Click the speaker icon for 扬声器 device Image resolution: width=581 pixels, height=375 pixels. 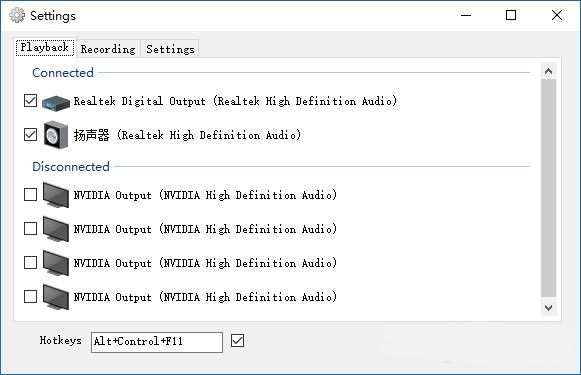pyautogui.click(x=56, y=135)
